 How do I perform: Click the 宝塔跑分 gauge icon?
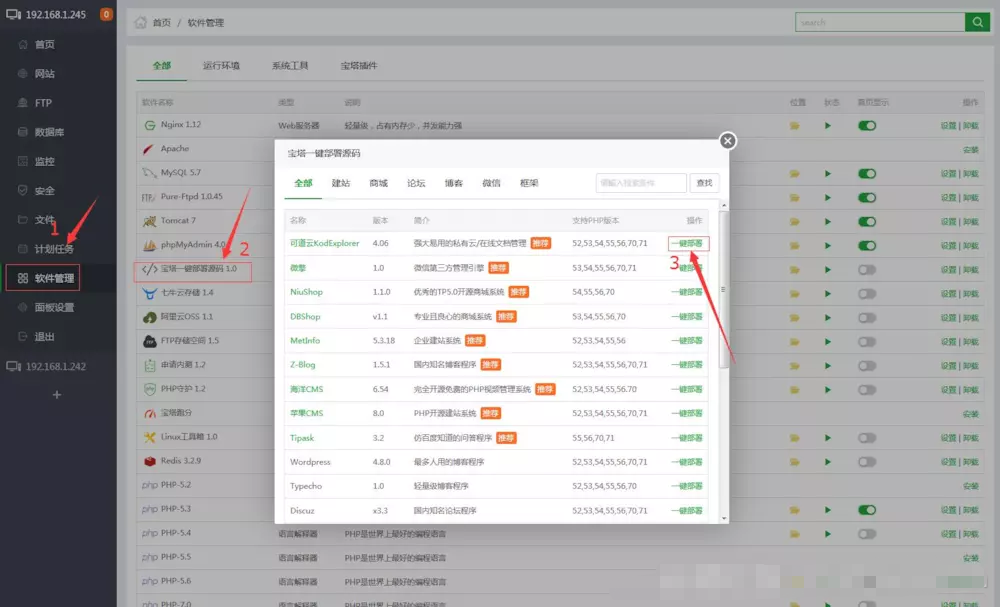click(x=150, y=413)
